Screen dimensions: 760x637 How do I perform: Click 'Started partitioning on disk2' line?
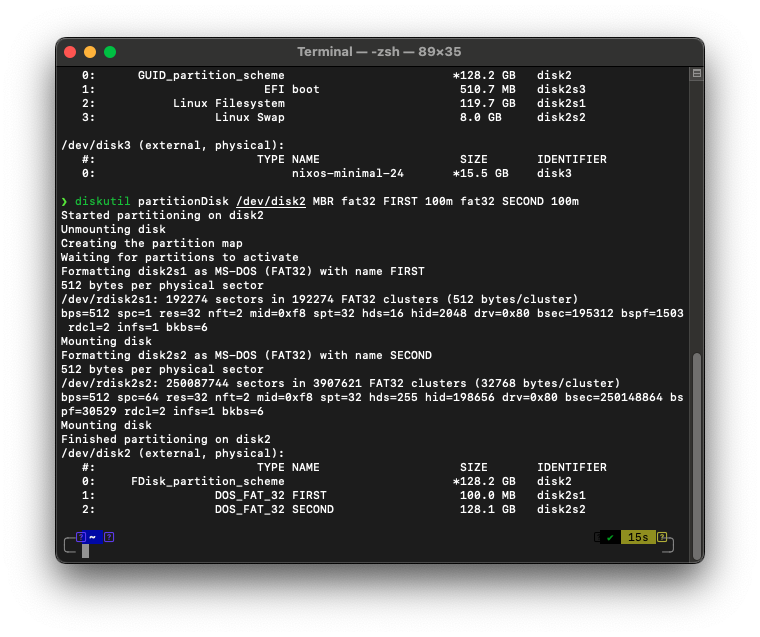tap(162, 215)
